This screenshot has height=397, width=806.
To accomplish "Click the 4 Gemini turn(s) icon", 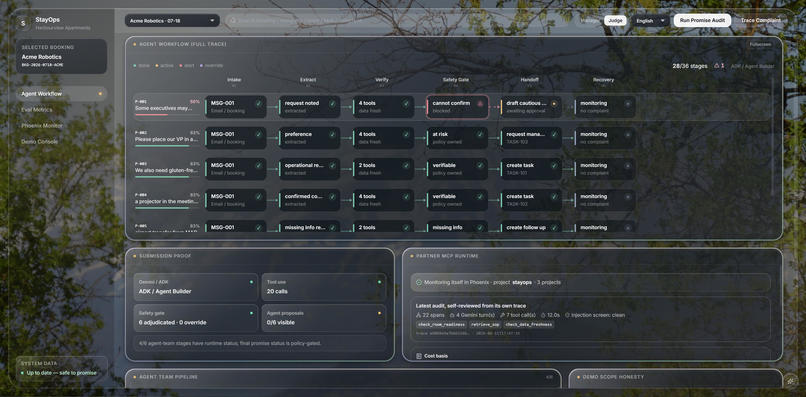I will (452, 315).
